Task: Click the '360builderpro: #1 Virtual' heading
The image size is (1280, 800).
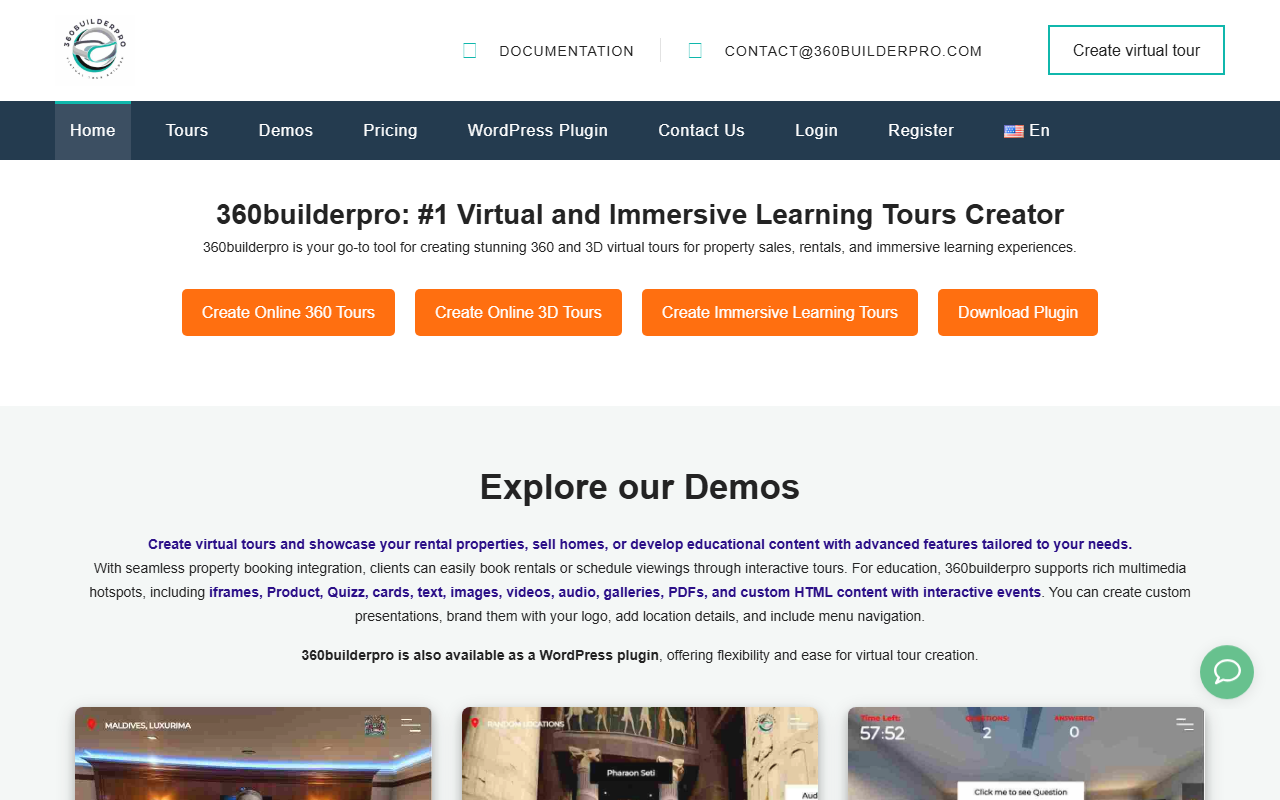Action: pyautogui.click(x=640, y=214)
